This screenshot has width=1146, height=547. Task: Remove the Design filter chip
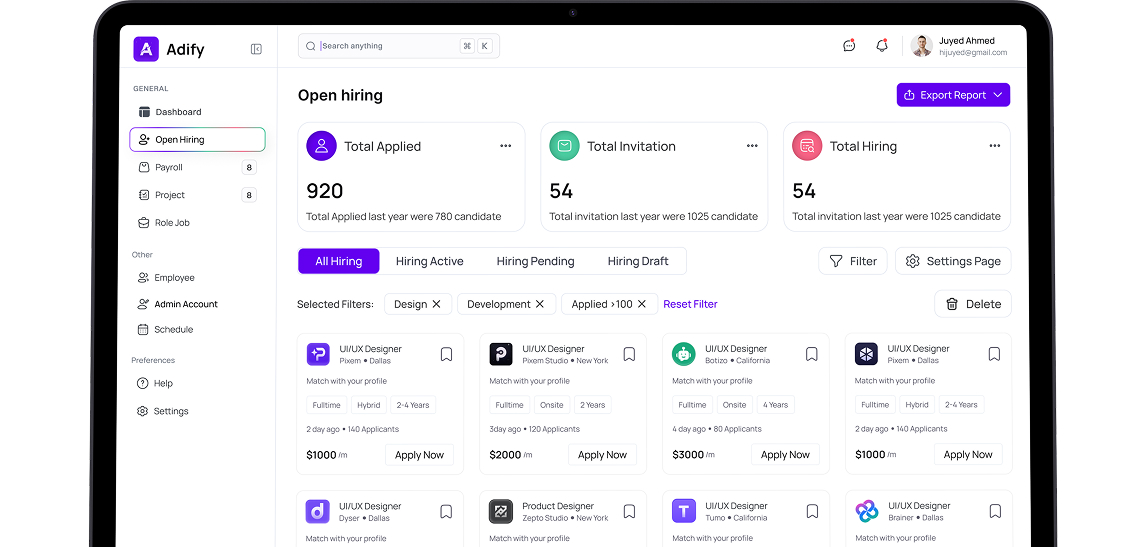tap(436, 304)
